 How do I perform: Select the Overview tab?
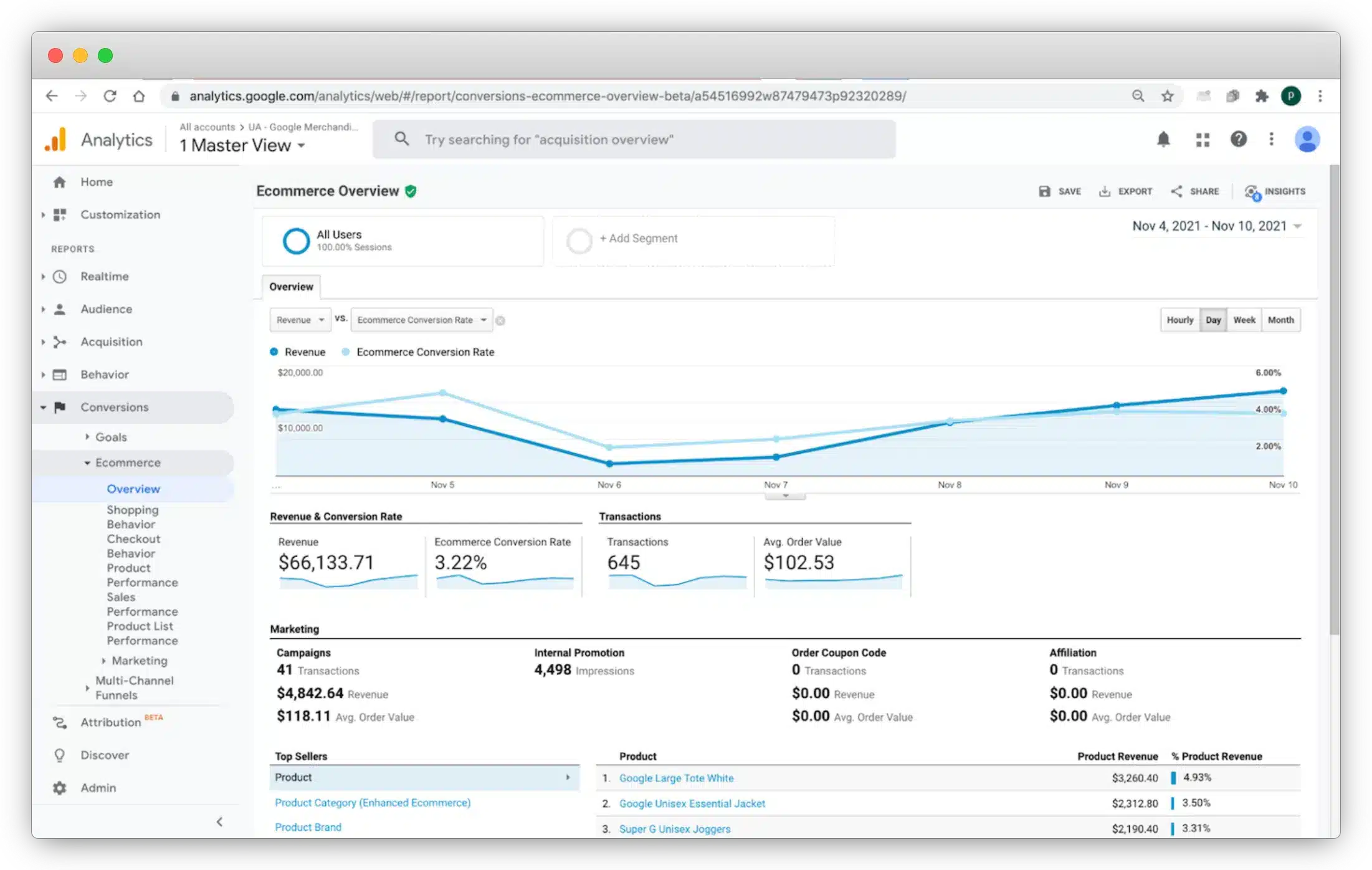tap(291, 287)
